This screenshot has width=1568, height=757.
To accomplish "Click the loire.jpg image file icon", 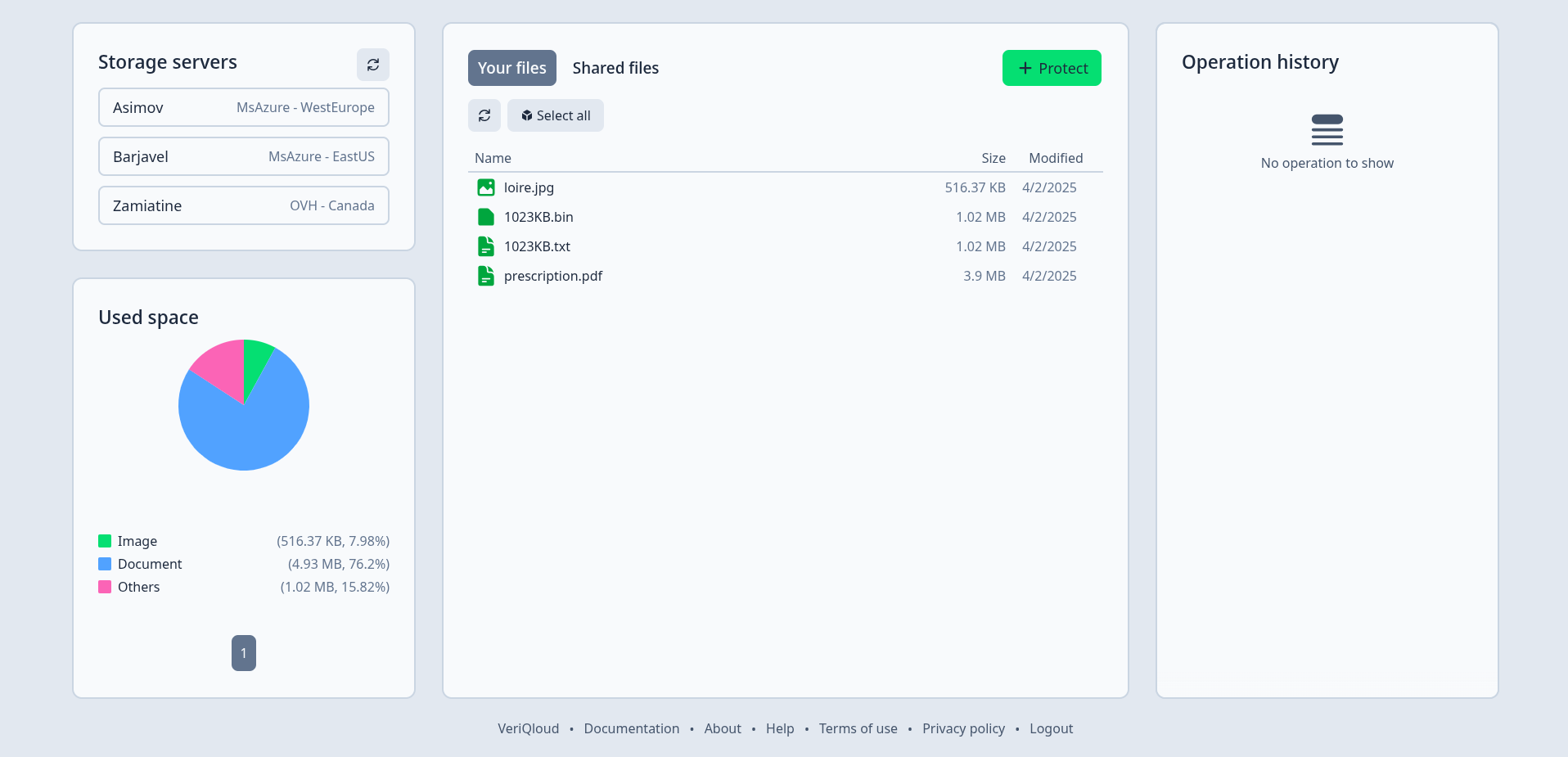I will point(485,187).
